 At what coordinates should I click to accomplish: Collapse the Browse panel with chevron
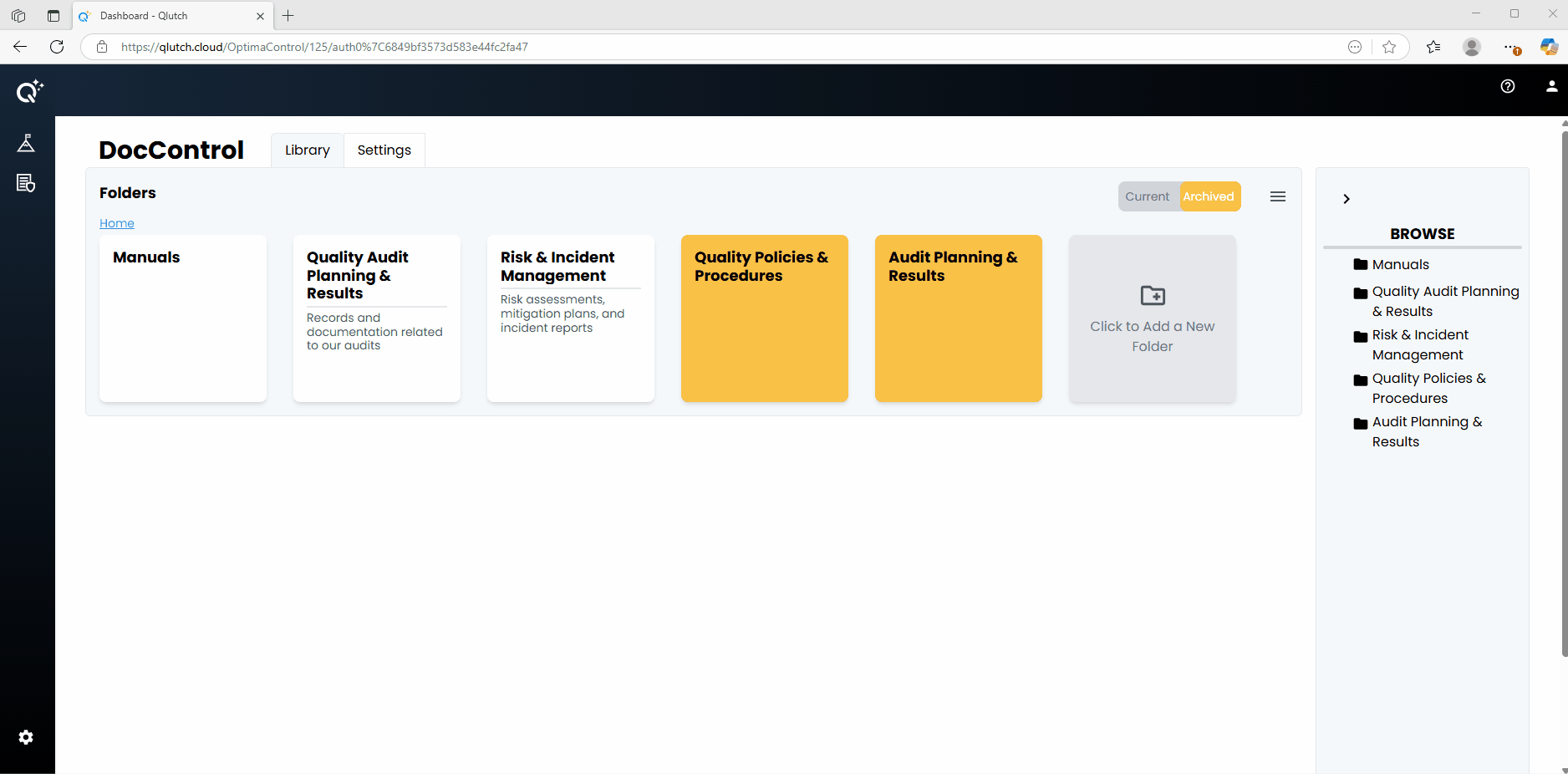pyautogui.click(x=1346, y=199)
